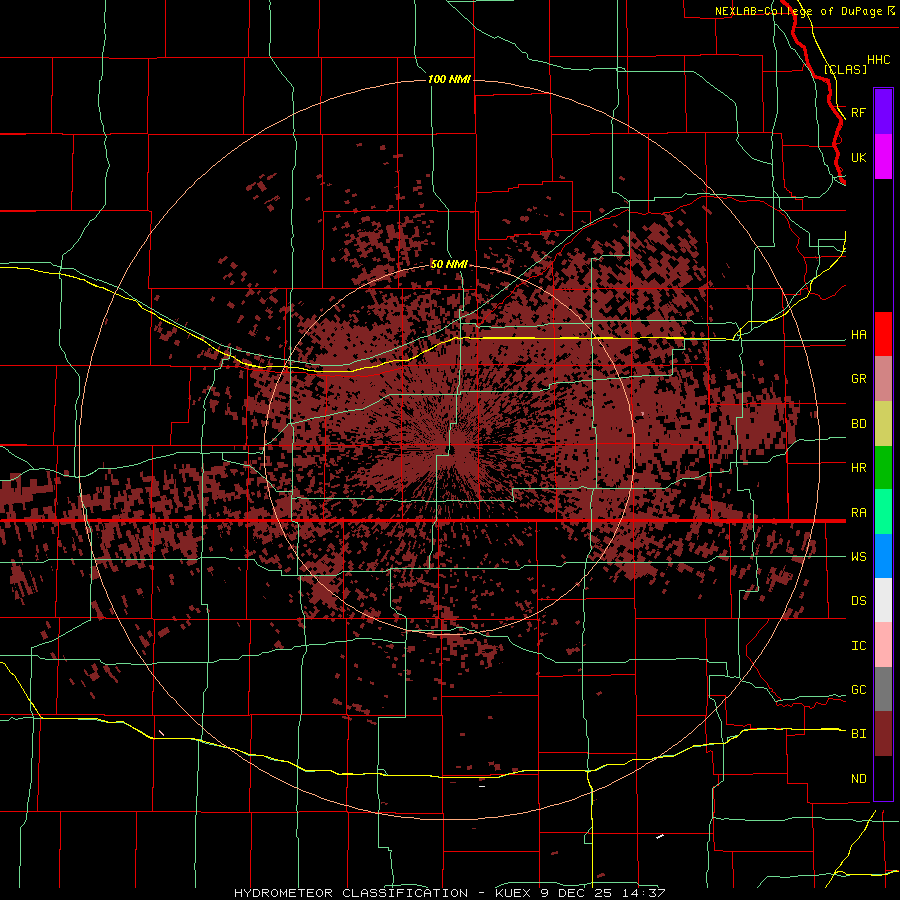
Task: Click the HR legend label
Action: pos(858,468)
